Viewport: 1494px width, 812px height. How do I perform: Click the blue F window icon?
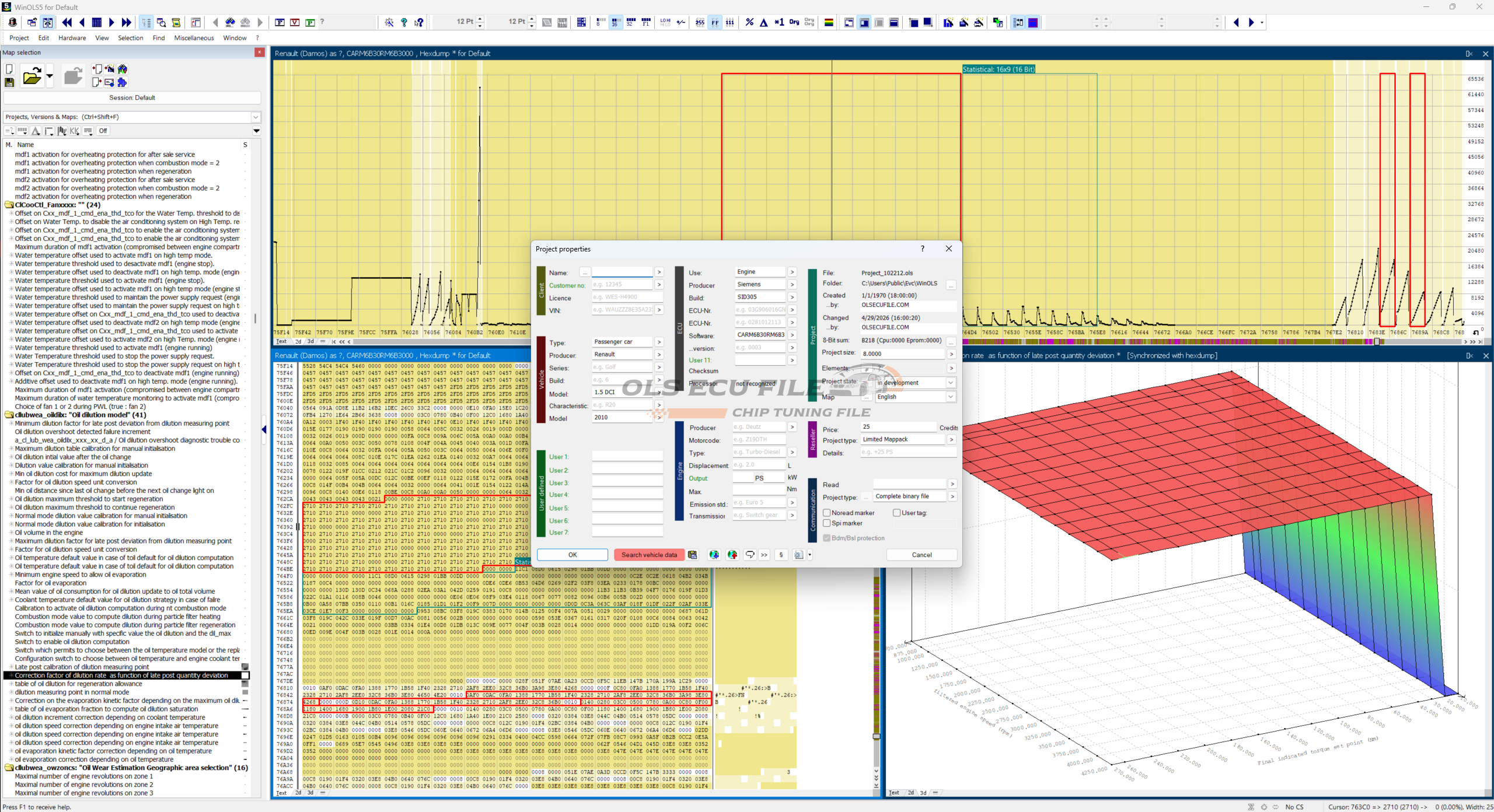[x=280, y=22]
